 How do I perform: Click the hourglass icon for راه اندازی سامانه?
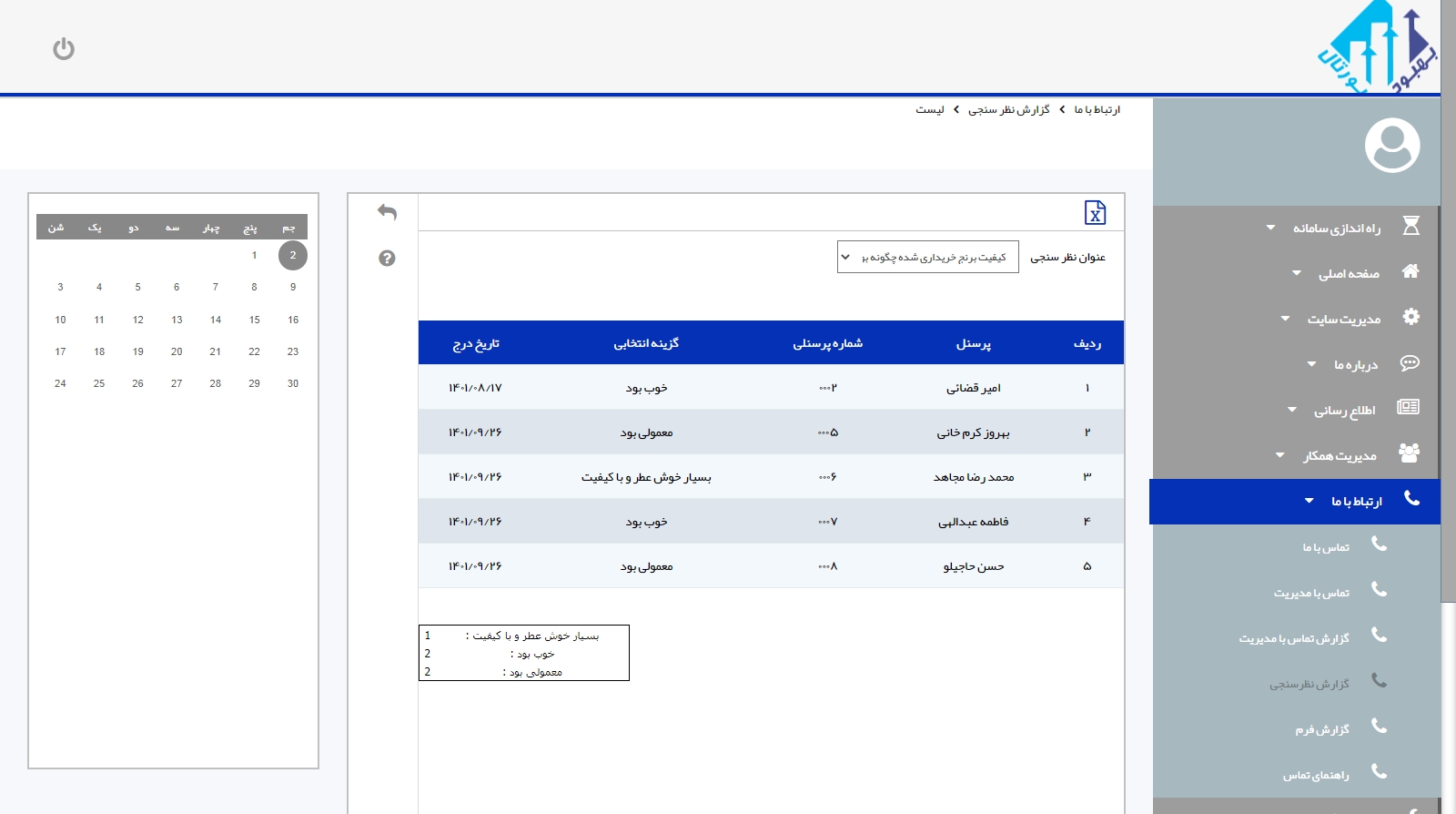[x=1410, y=226]
